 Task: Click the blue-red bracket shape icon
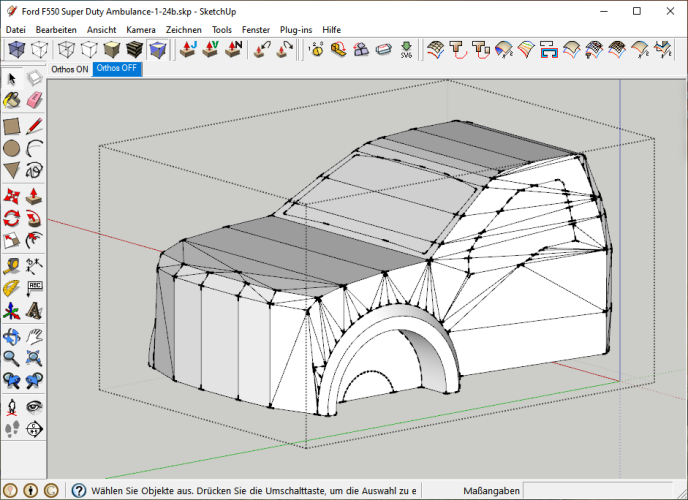pyautogui.click(x=548, y=50)
